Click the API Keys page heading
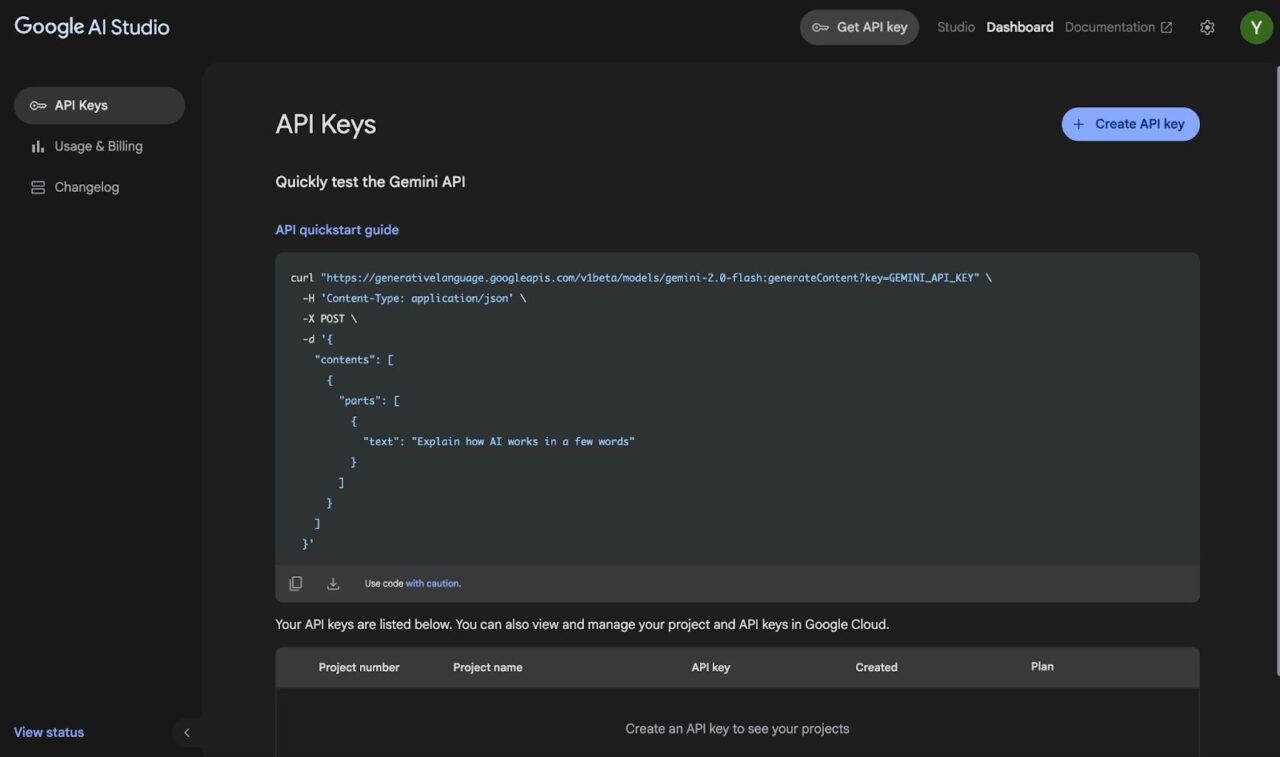 click(x=326, y=124)
